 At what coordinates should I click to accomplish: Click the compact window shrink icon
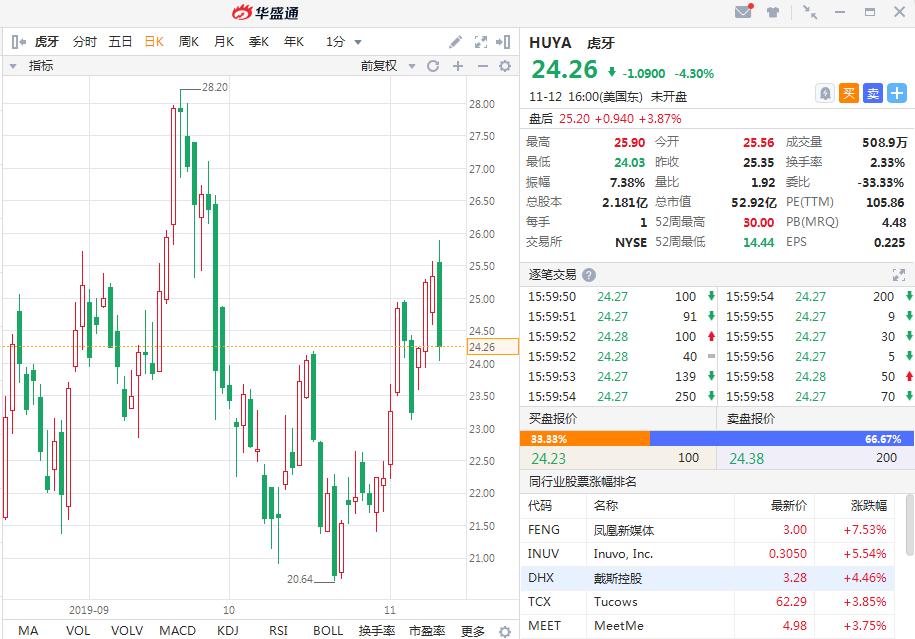coord(810,12)
